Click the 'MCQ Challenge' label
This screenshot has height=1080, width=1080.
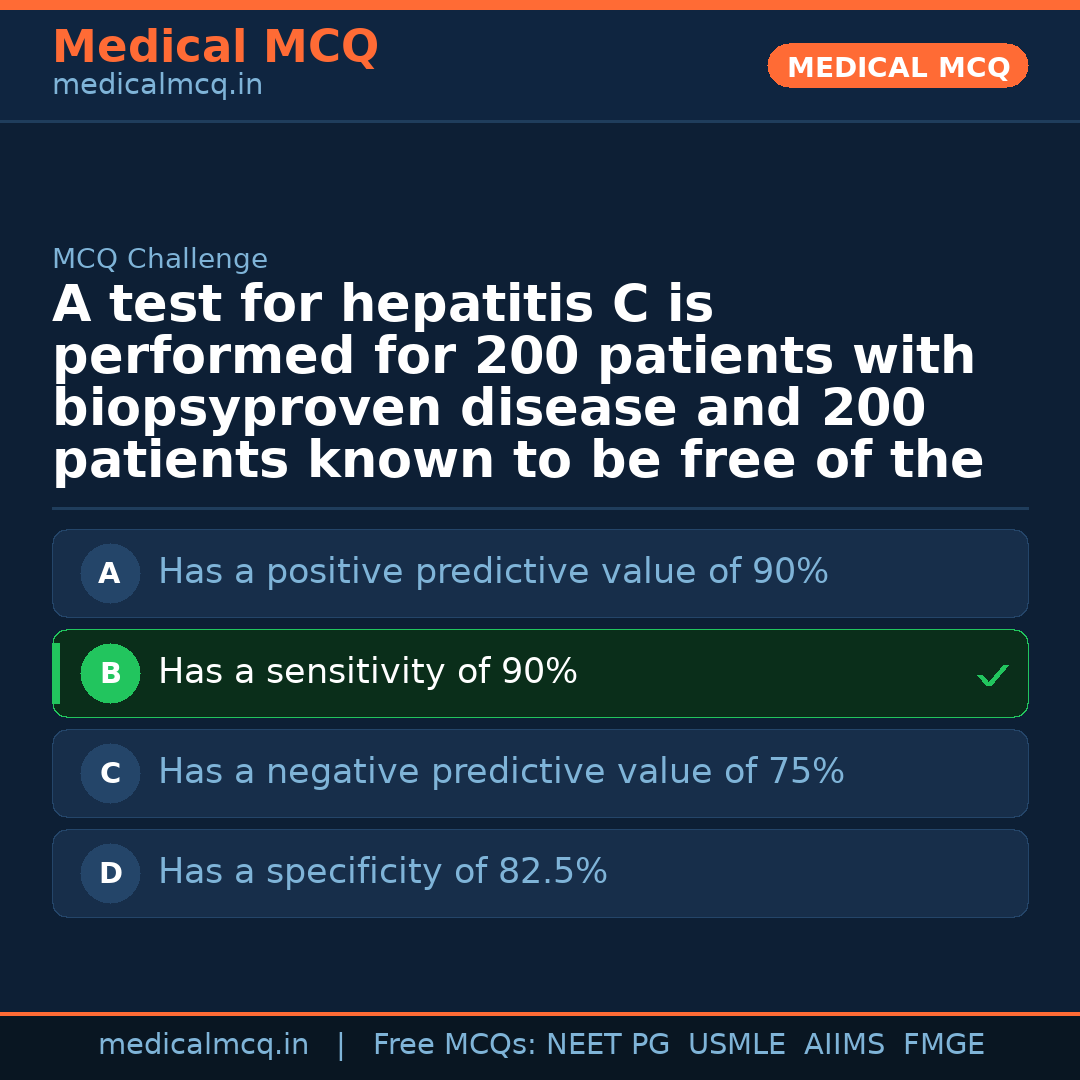click(160, 260)
